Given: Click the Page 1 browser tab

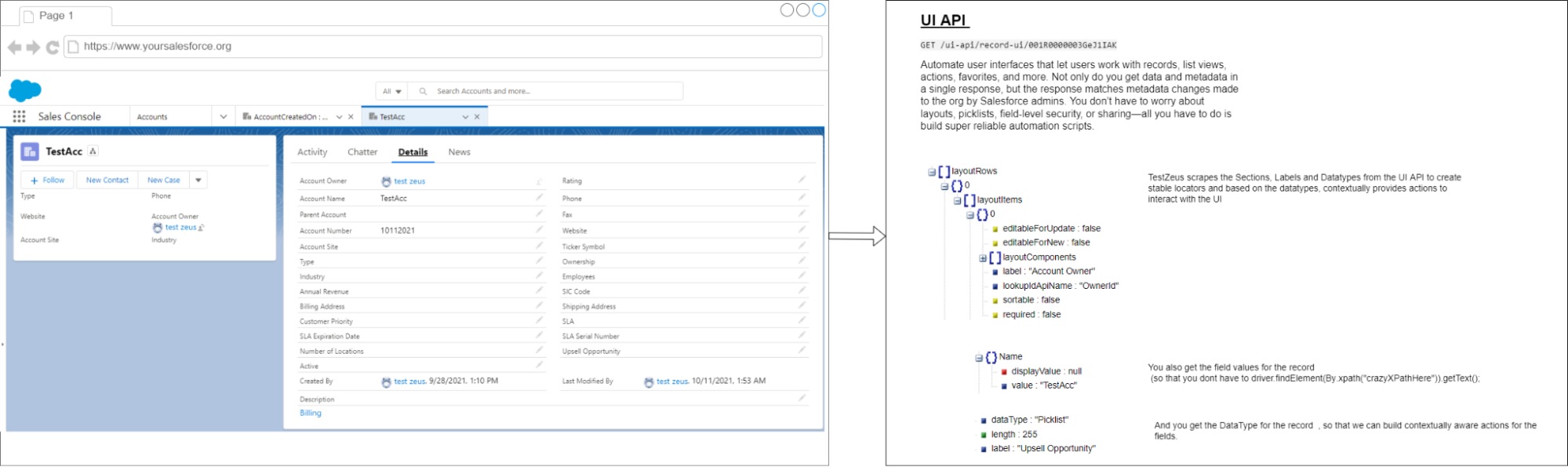Looking at the screenshot, I should 66,16.
